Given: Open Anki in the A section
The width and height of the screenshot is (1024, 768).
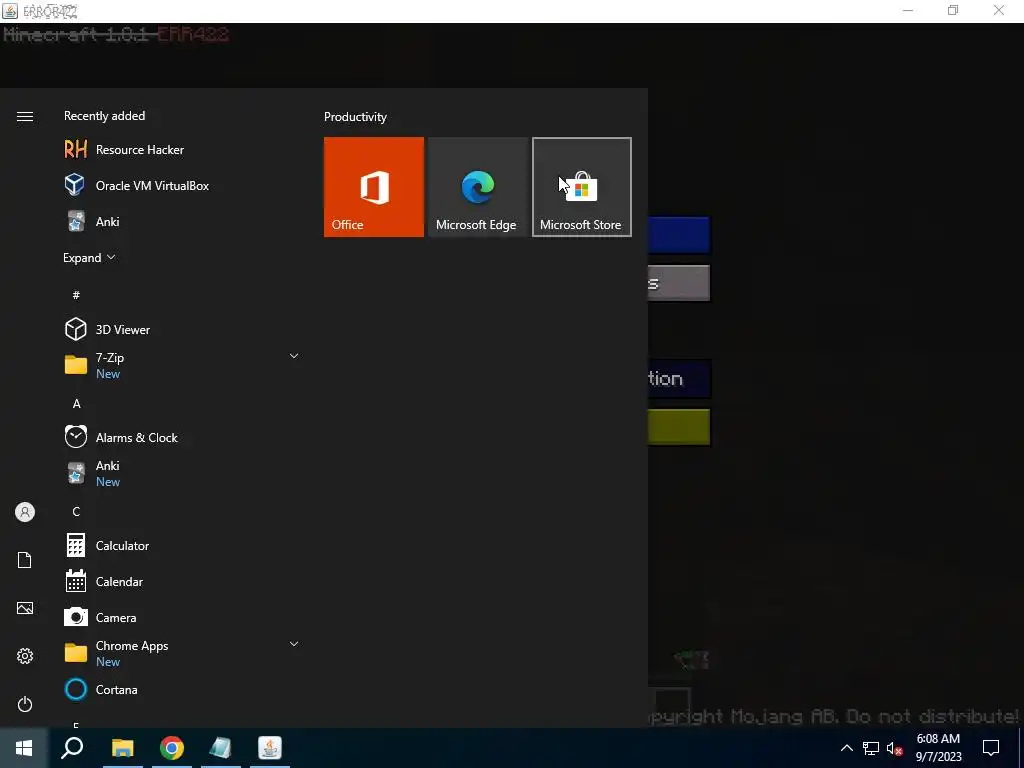Looking at the screenshot, I should click(x=180, y=473).
